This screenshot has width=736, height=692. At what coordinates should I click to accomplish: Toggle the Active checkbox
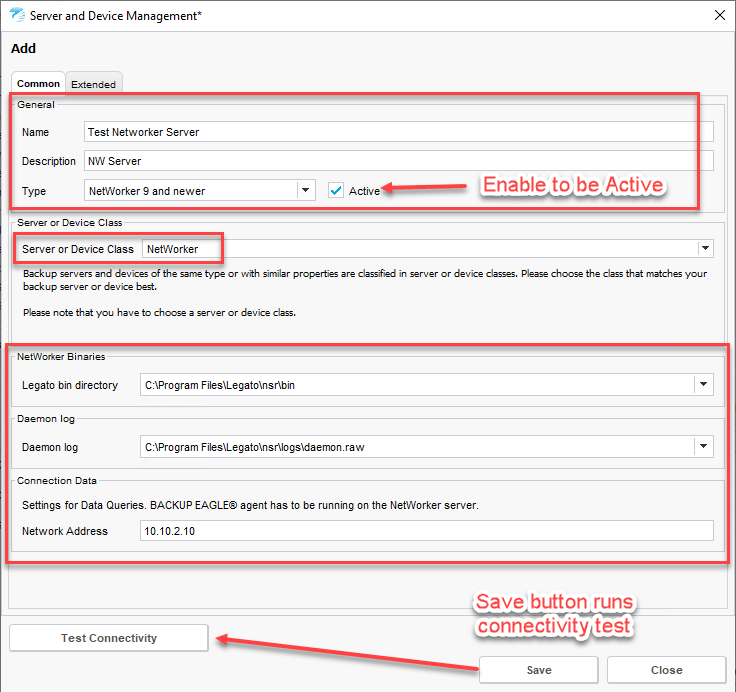336,190
